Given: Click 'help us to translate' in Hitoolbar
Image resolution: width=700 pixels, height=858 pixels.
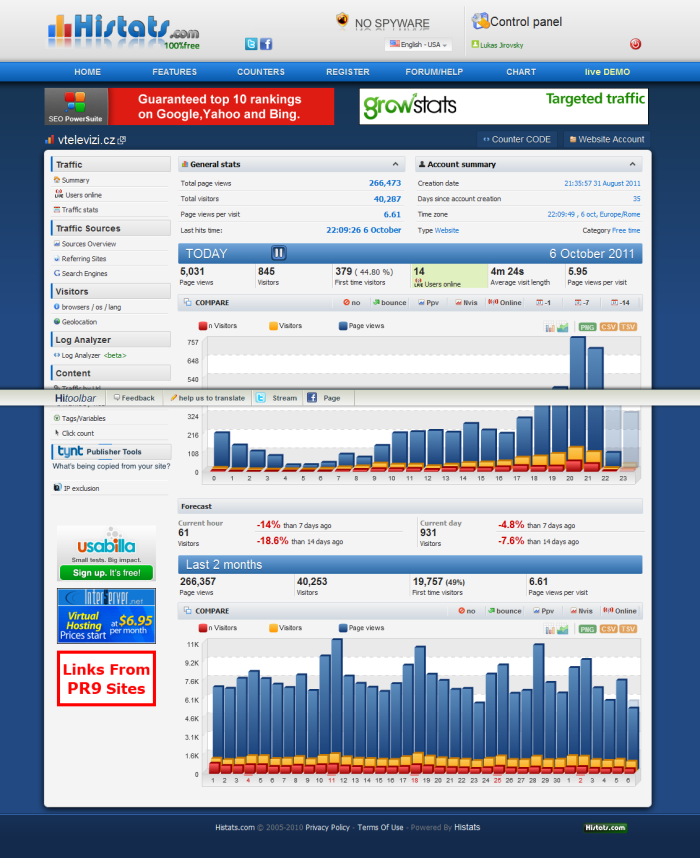Looking at the screenshot, I should click(207, 398).
